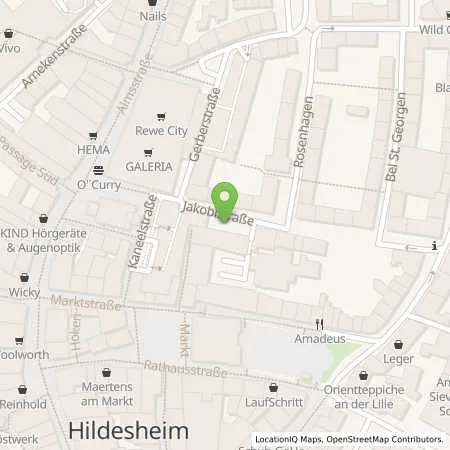Viewport: 450px width, 450px height.
Task: Click the HEMA store cart icon
Action: (x=93, y=136)
